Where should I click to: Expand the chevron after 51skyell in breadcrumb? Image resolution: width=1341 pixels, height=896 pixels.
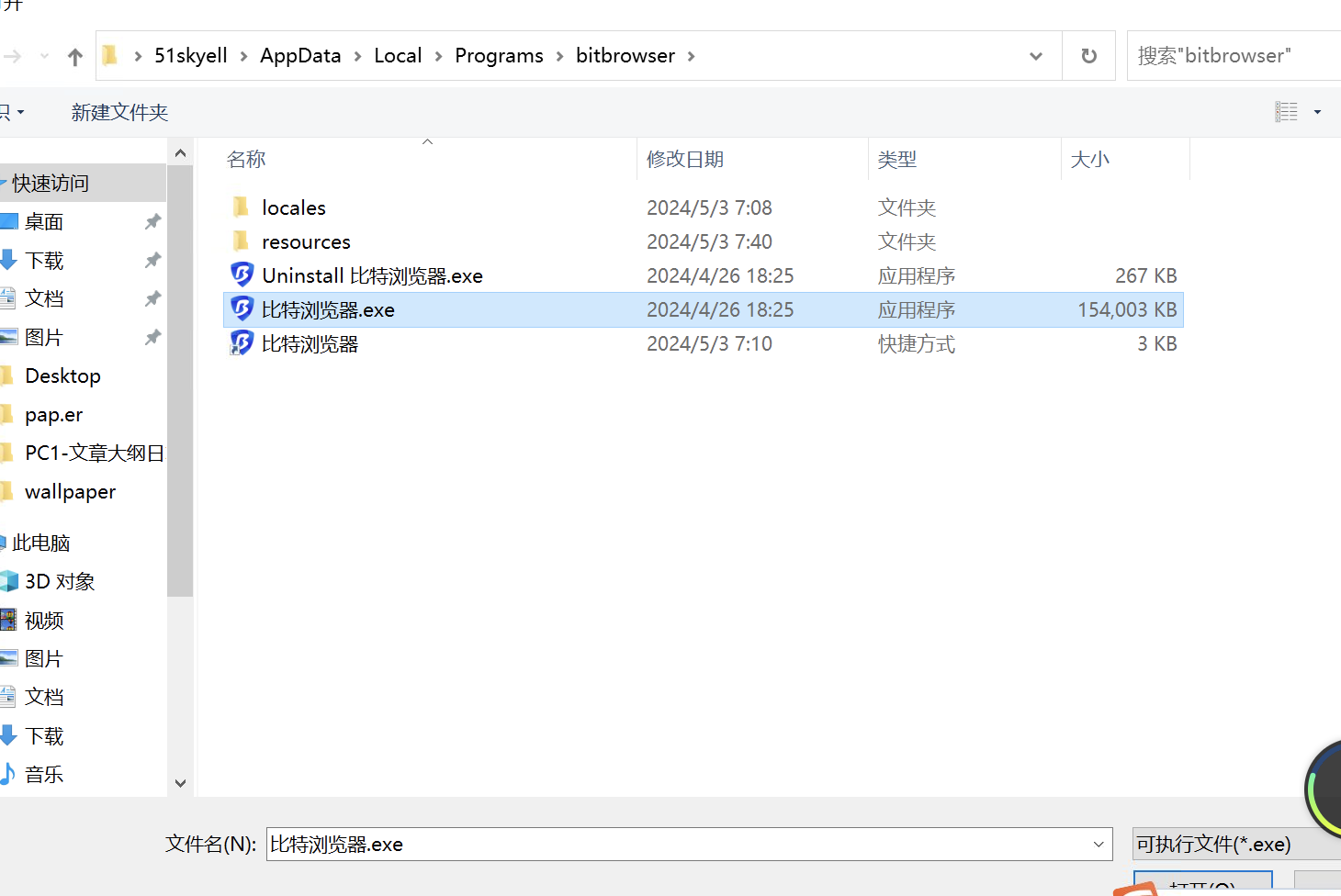click(x=243, y=56)
